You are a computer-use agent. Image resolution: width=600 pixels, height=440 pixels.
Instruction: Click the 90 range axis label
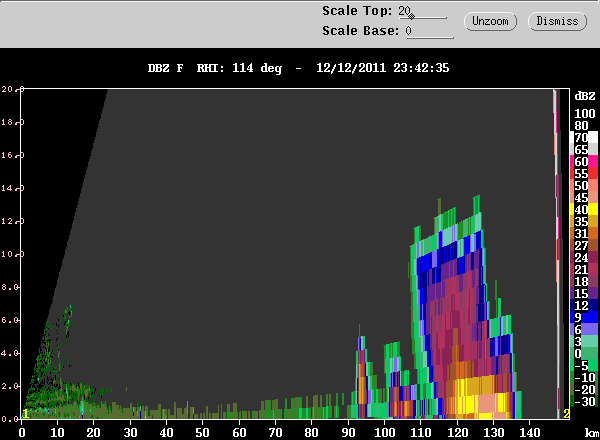tap(348, 433)
